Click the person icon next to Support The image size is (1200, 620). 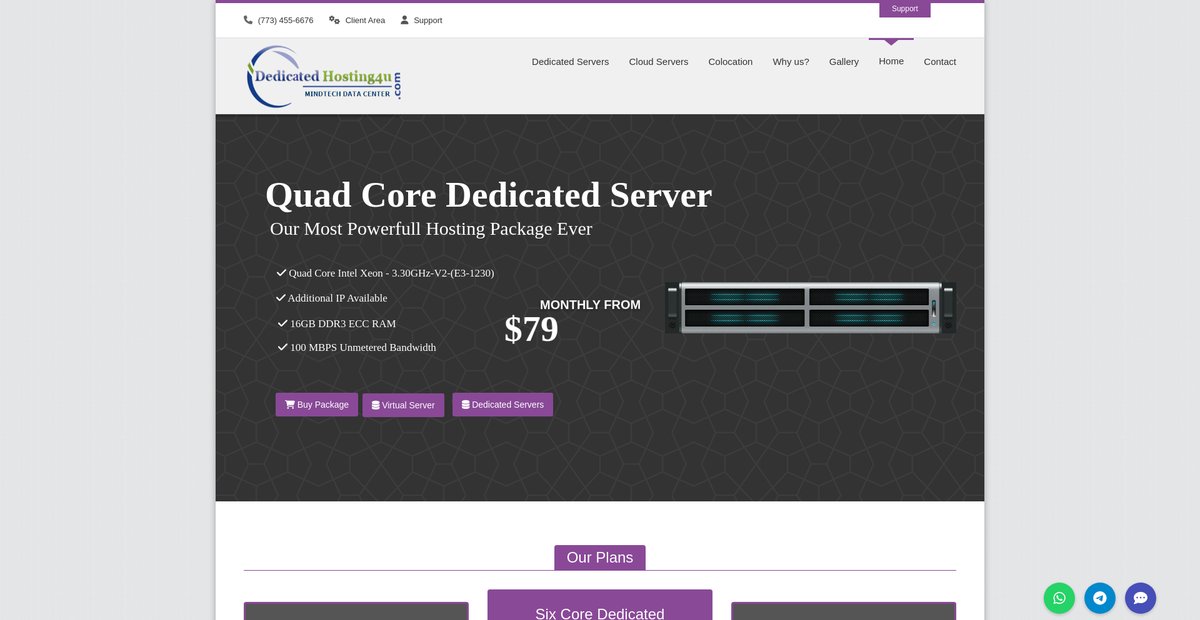(x=404, y=20)
